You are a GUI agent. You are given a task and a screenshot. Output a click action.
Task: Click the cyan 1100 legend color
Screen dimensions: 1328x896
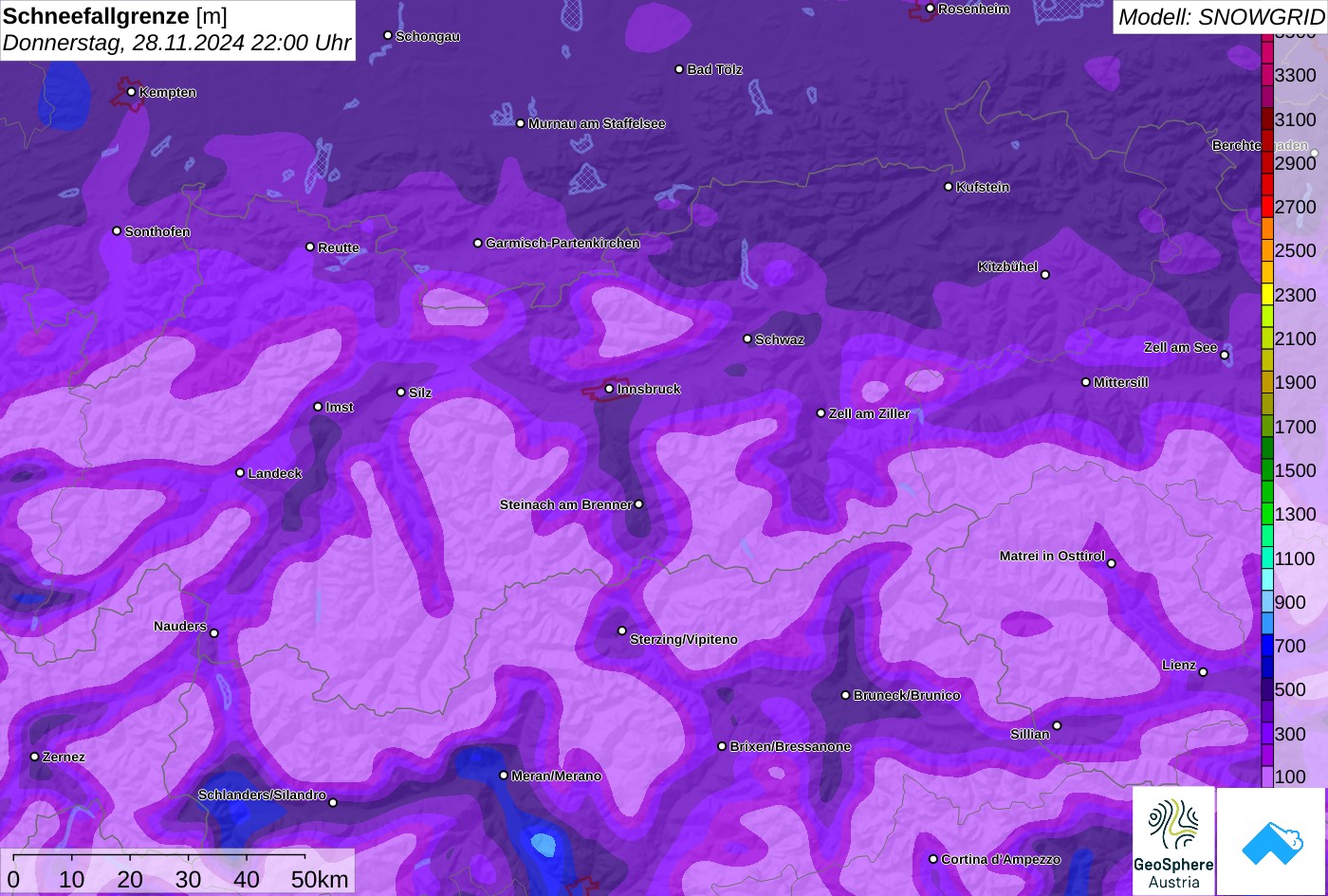click(x=1267, y=558)
